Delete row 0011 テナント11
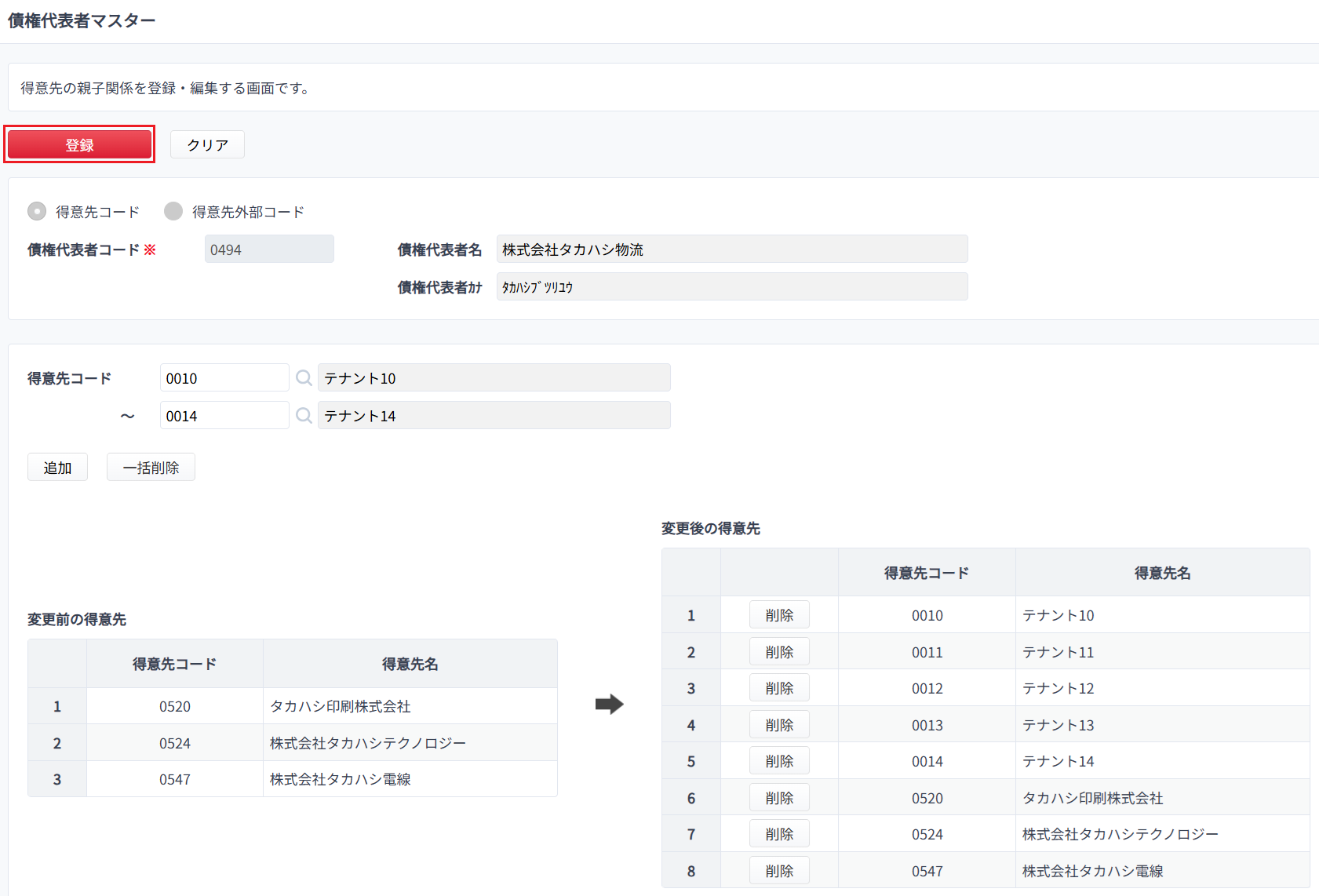Viewport: 1319px width, 896px height. [x=779, y=651]
